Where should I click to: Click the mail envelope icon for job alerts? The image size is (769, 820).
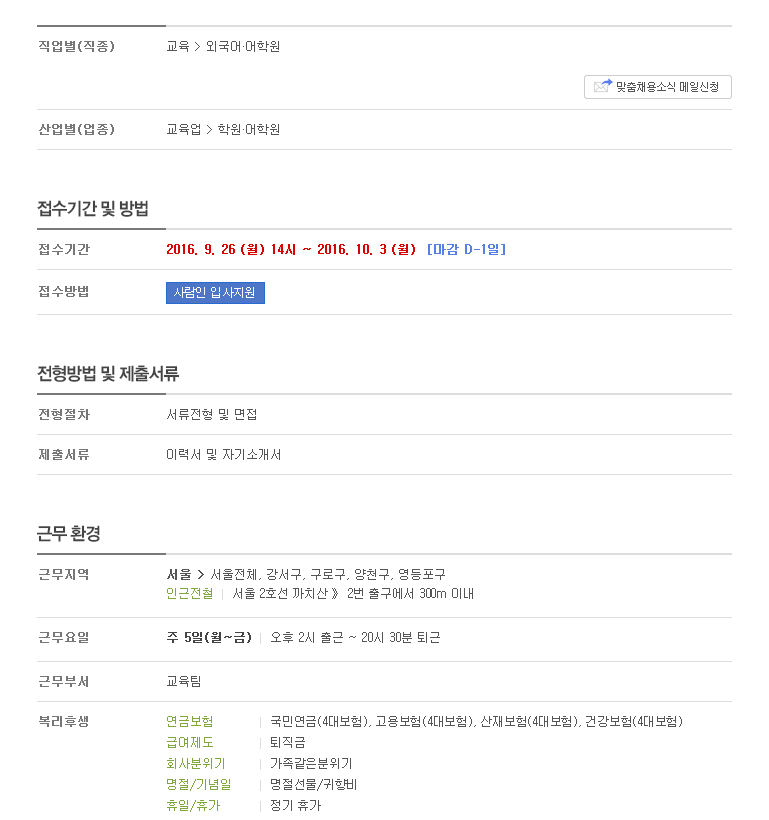point(603,86)
